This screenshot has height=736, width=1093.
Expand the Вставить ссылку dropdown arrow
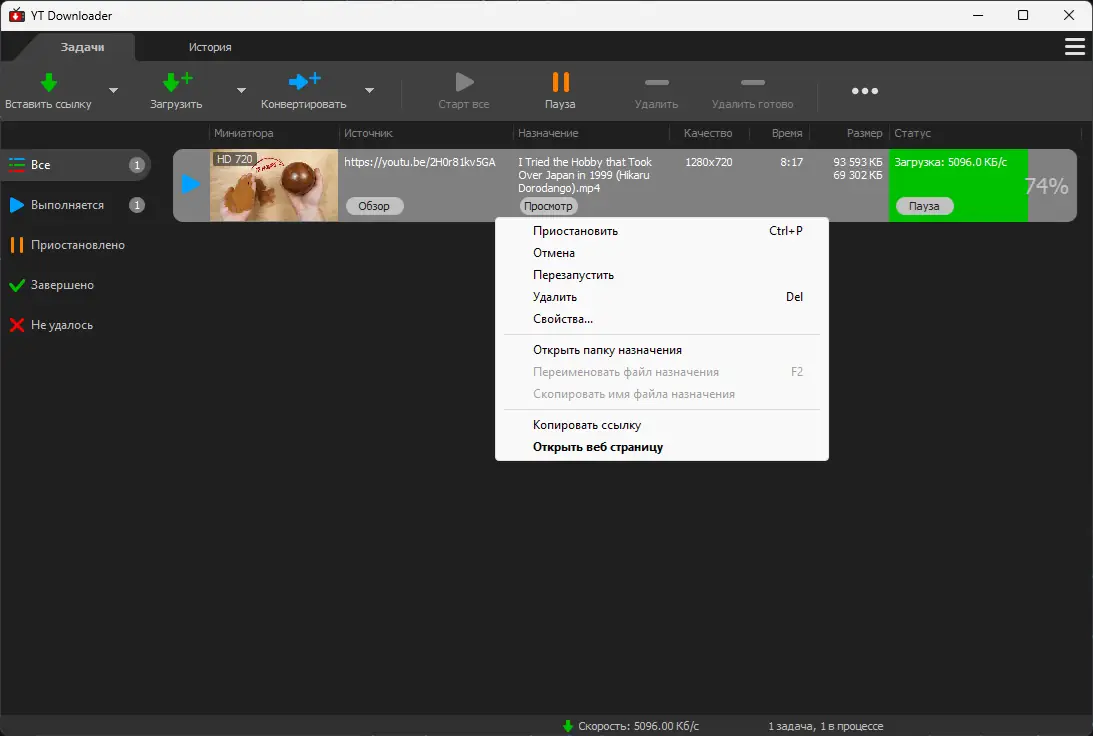pyautogui.click(x=114, y=91)
